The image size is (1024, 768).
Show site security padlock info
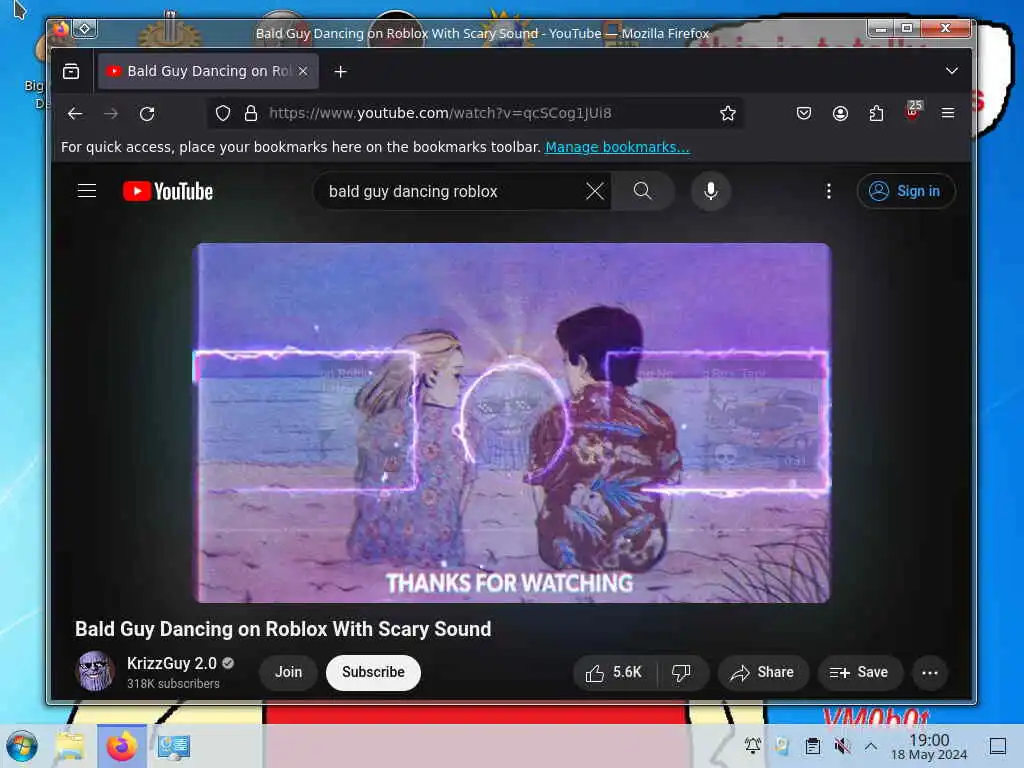(x=251, y=114)
